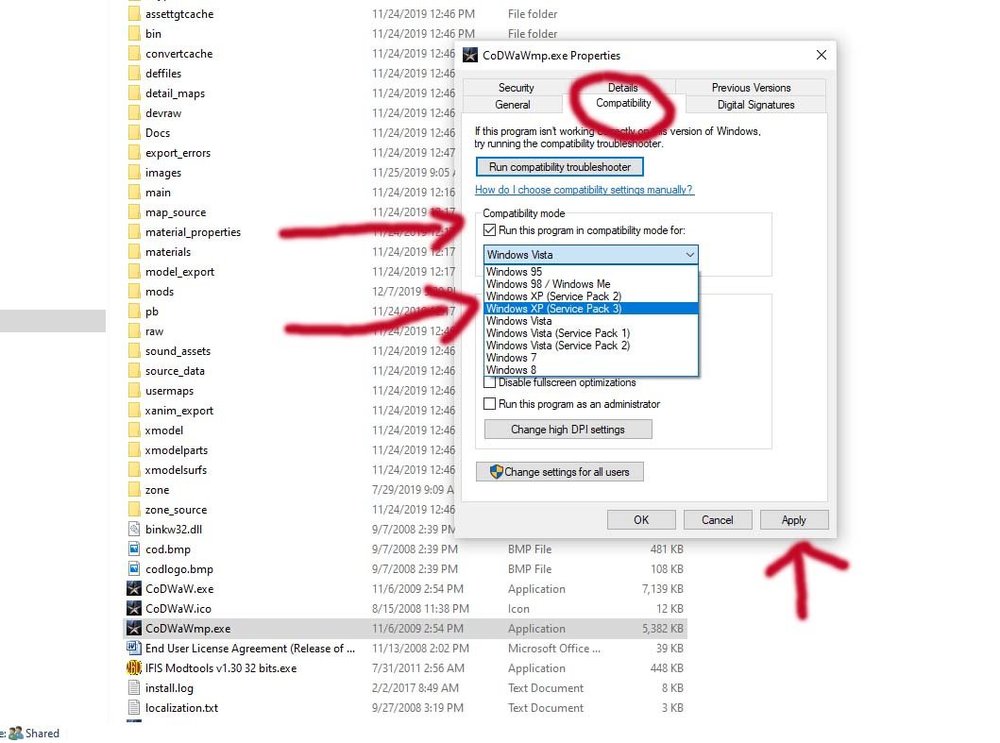Click the IFIS Modtools exe icon

click(x=134, y=668)
